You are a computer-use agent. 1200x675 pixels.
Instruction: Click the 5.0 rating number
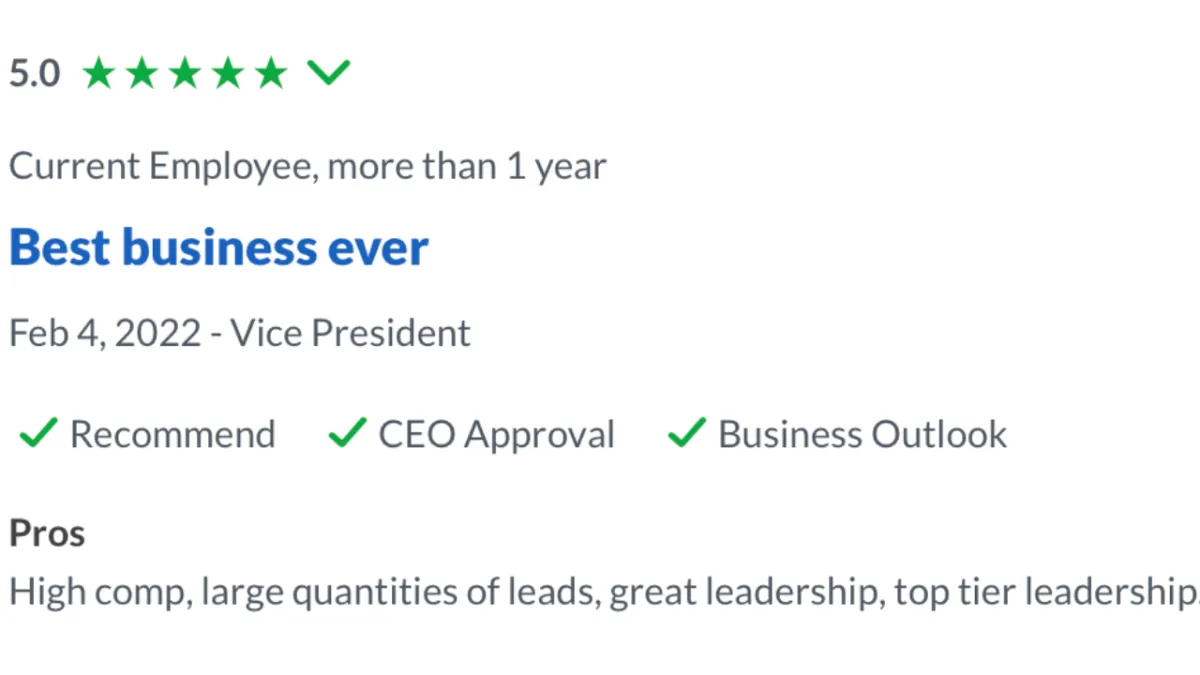click(x=35, y=74)
